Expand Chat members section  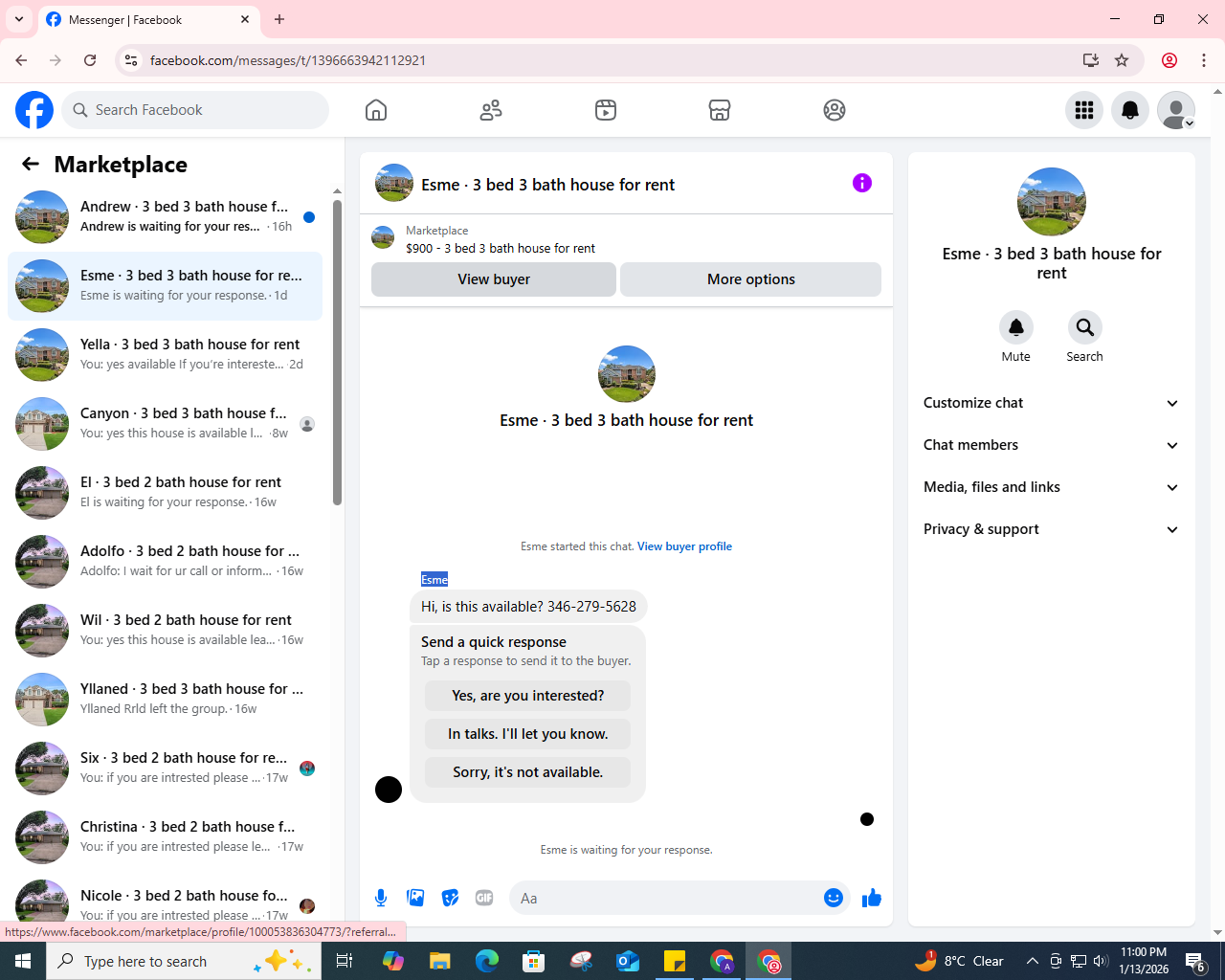click(1052, 445)
